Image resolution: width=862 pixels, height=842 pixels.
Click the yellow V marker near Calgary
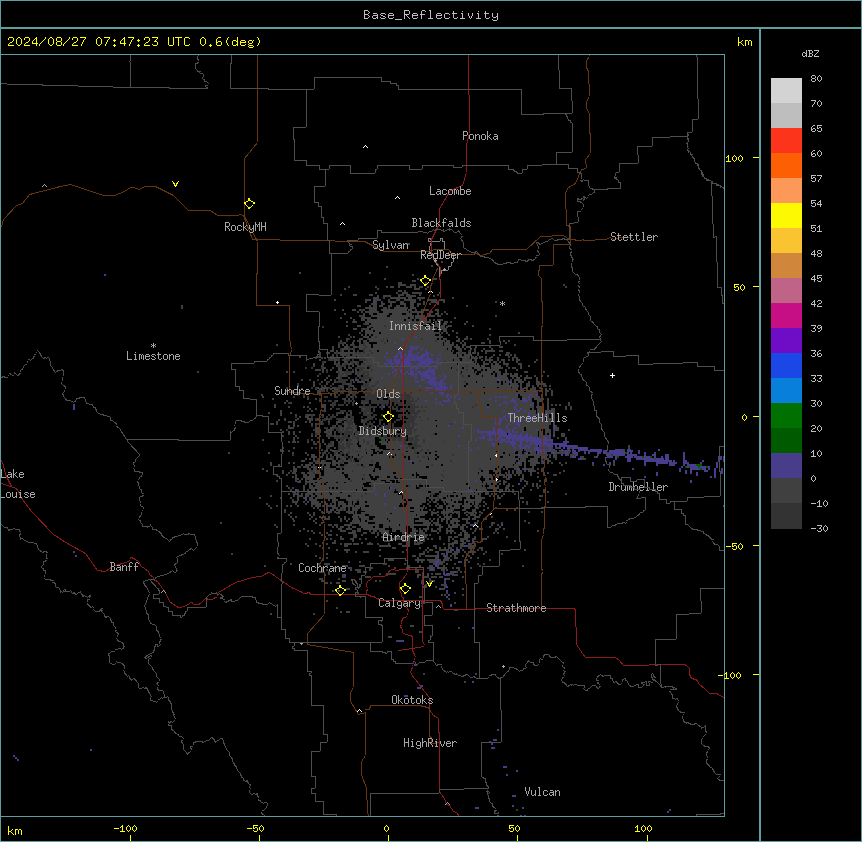click(x=429, y=584)
